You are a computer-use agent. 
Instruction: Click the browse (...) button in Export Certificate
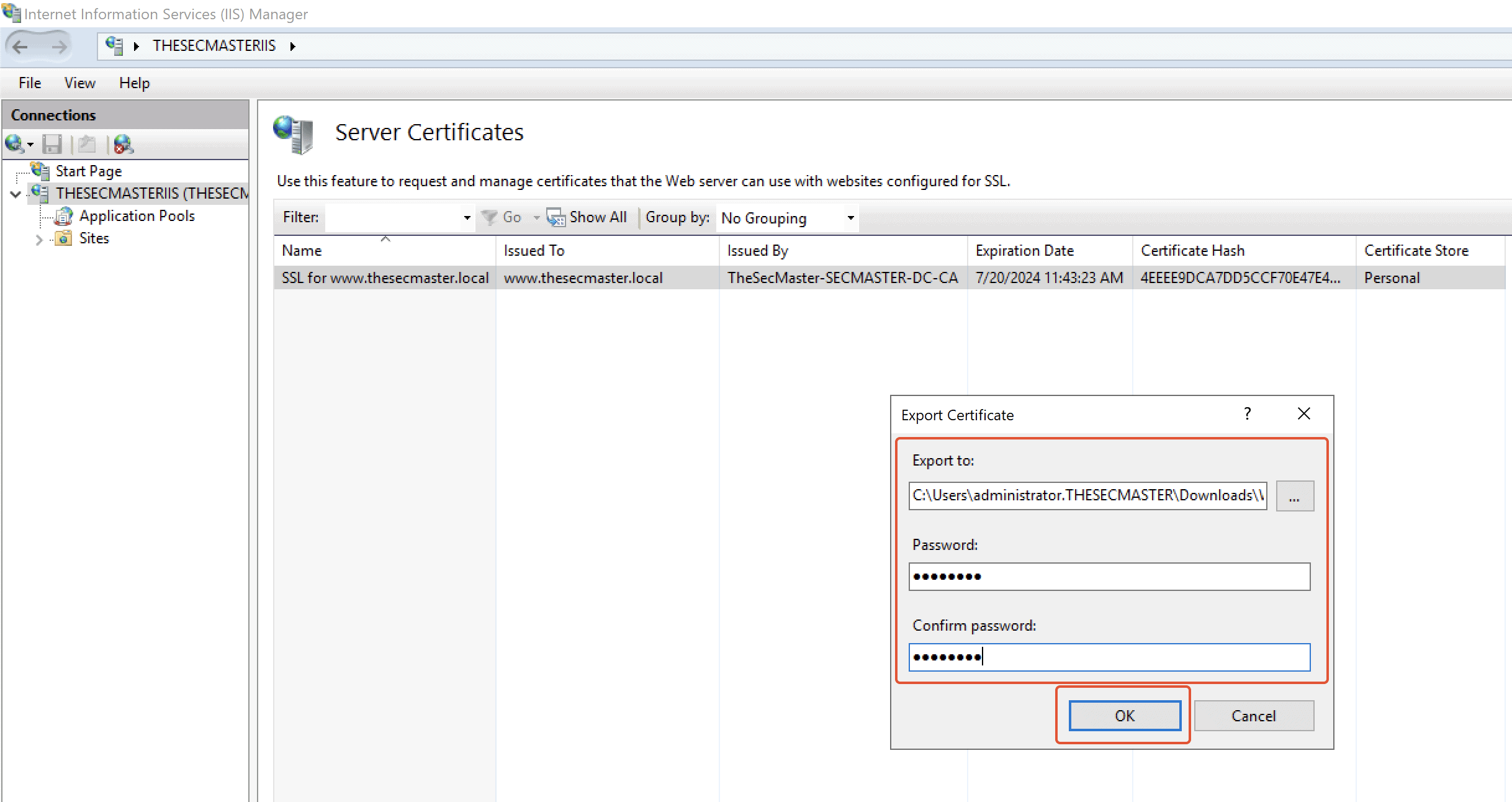coord(1295,496)
